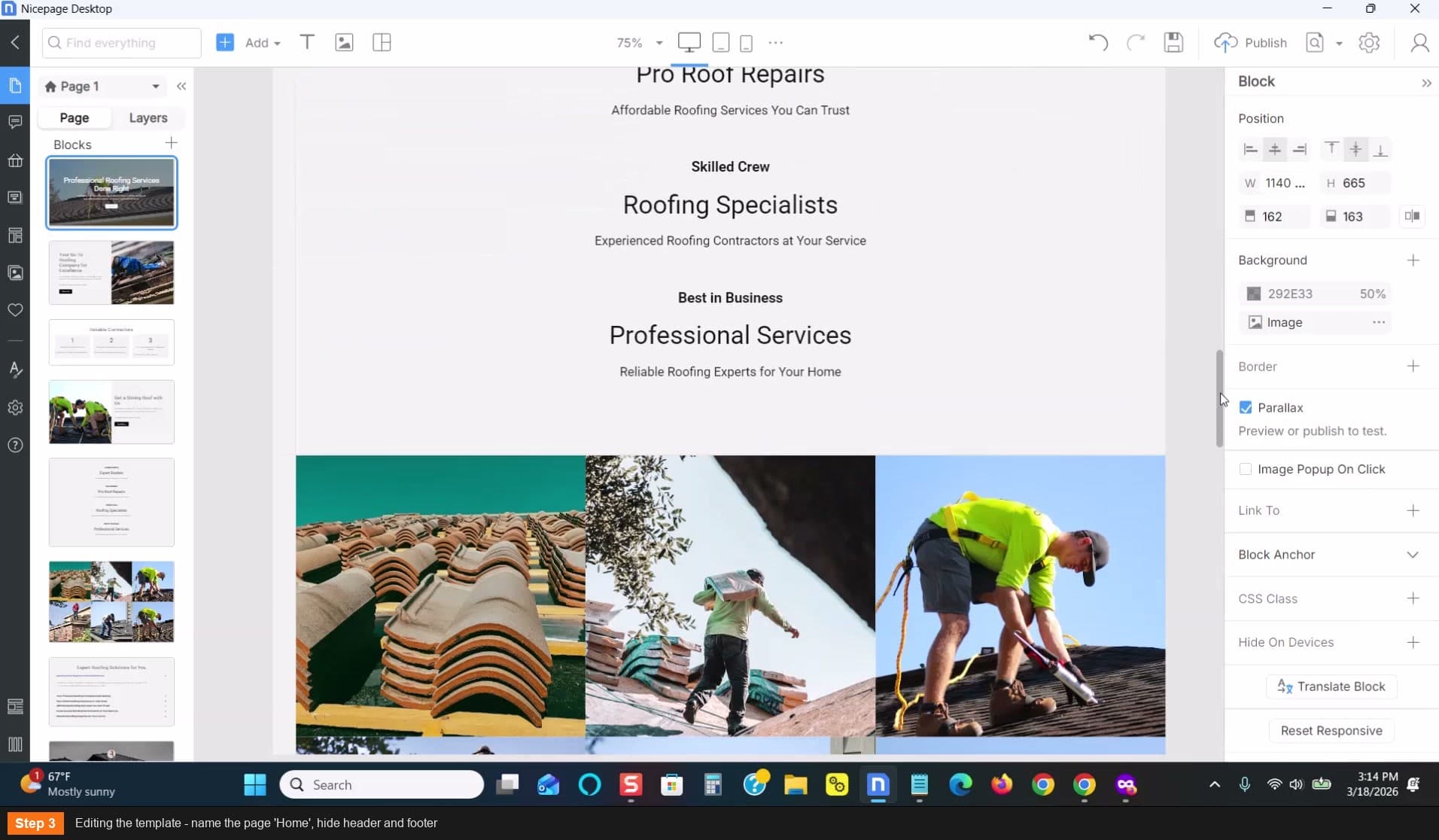
Task: Select the photo gallery block thumbnail
Action: [x=111, y=601]
